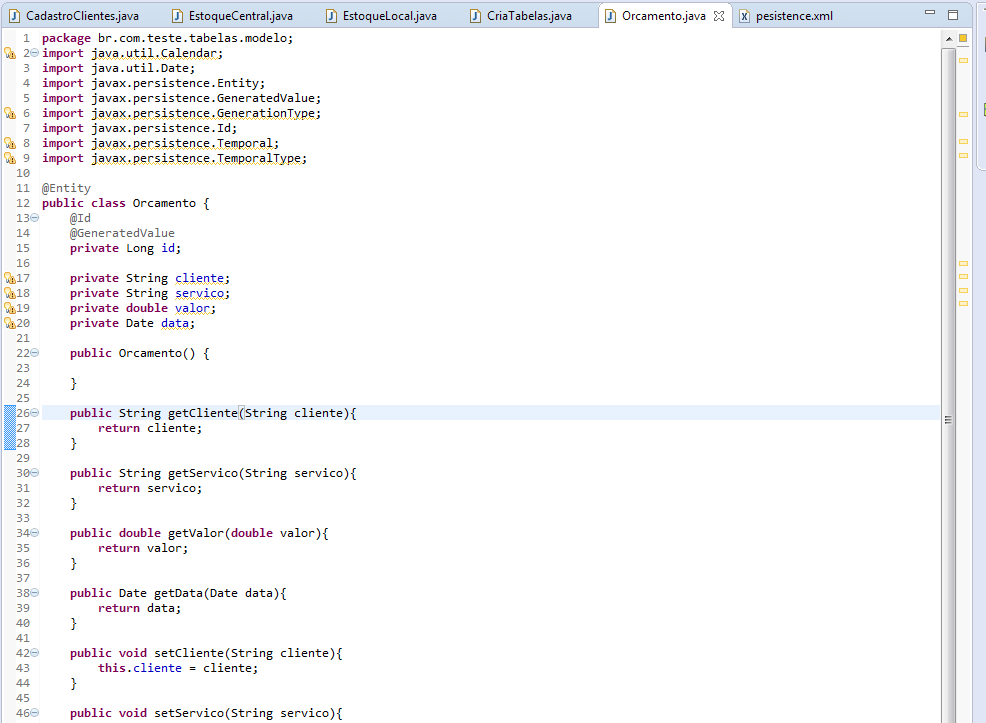Click the XML file icon on pesistence.xml tab

coord(745,16)
